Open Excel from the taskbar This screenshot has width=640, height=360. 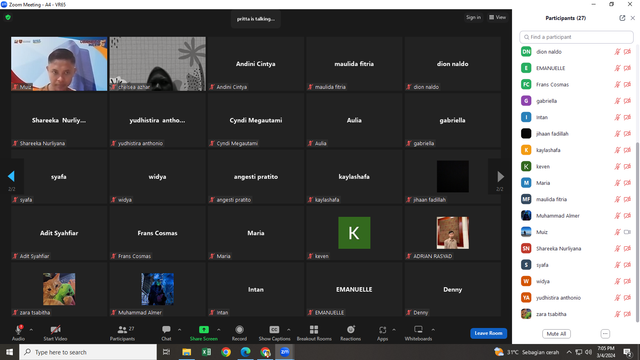[206, 352]
